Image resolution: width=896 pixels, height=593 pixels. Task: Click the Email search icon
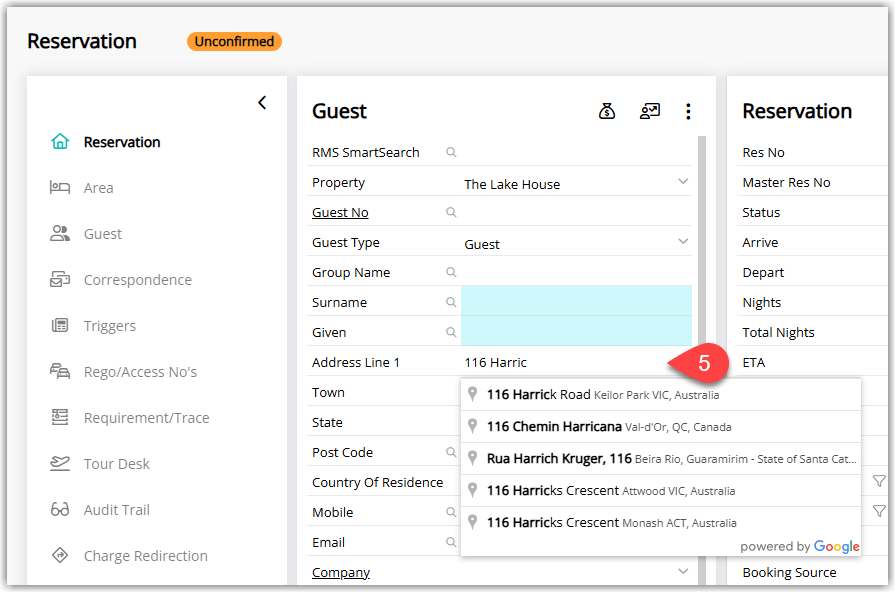451,542
